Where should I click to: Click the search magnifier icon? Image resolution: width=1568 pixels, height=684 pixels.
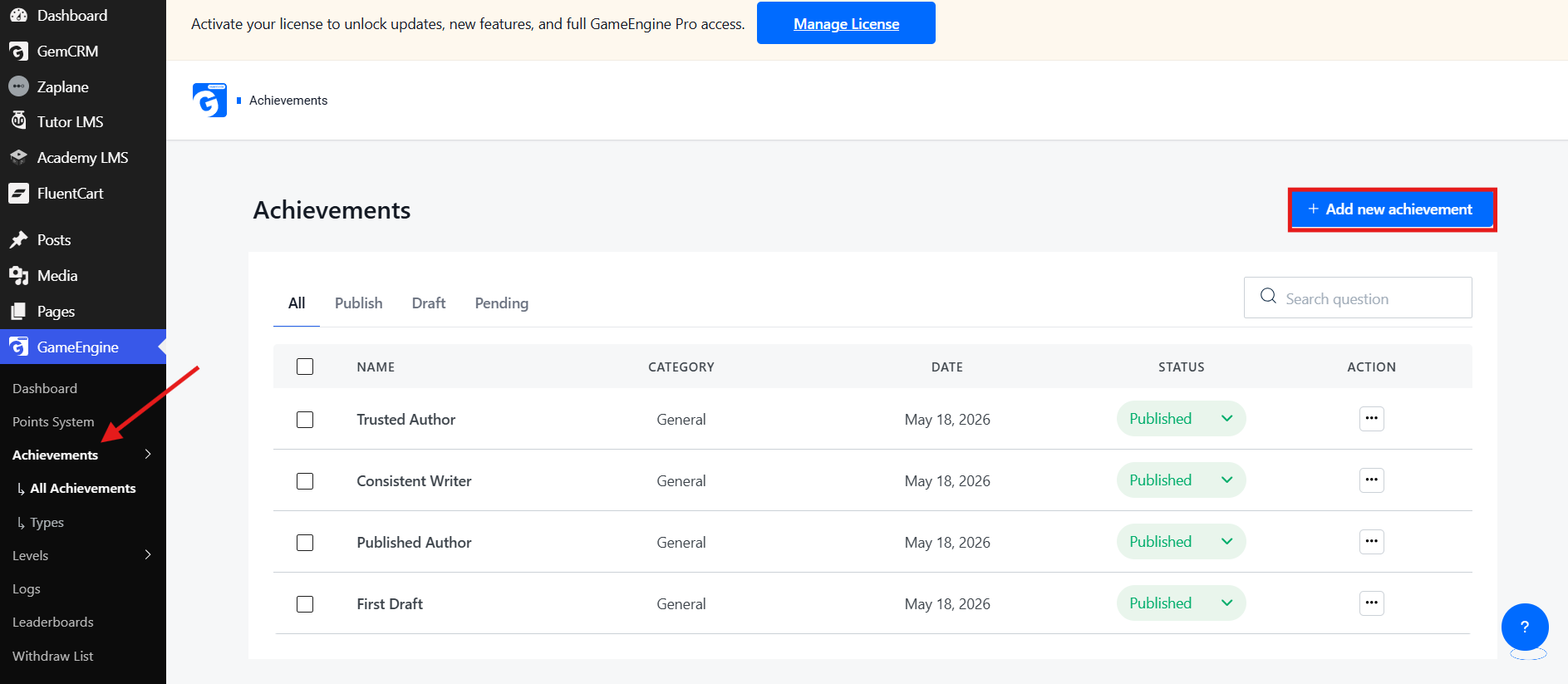(1268, 296)
